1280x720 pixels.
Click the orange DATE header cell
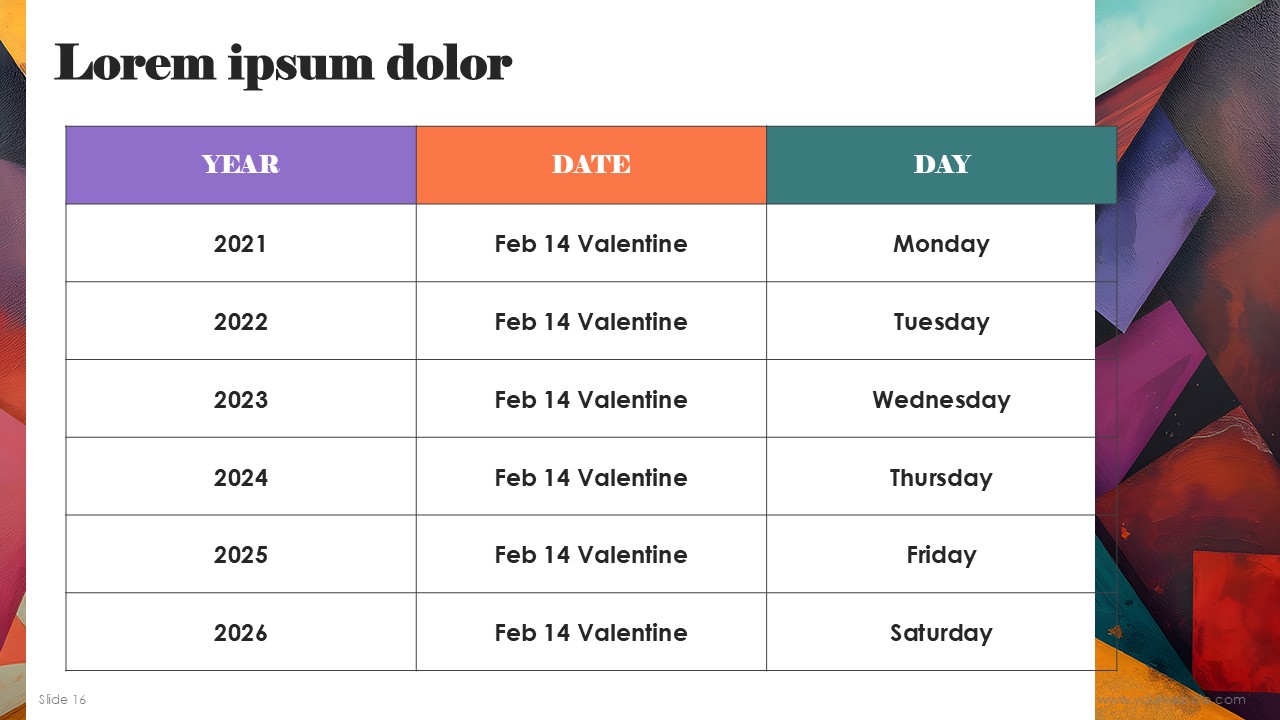(591, 165)
